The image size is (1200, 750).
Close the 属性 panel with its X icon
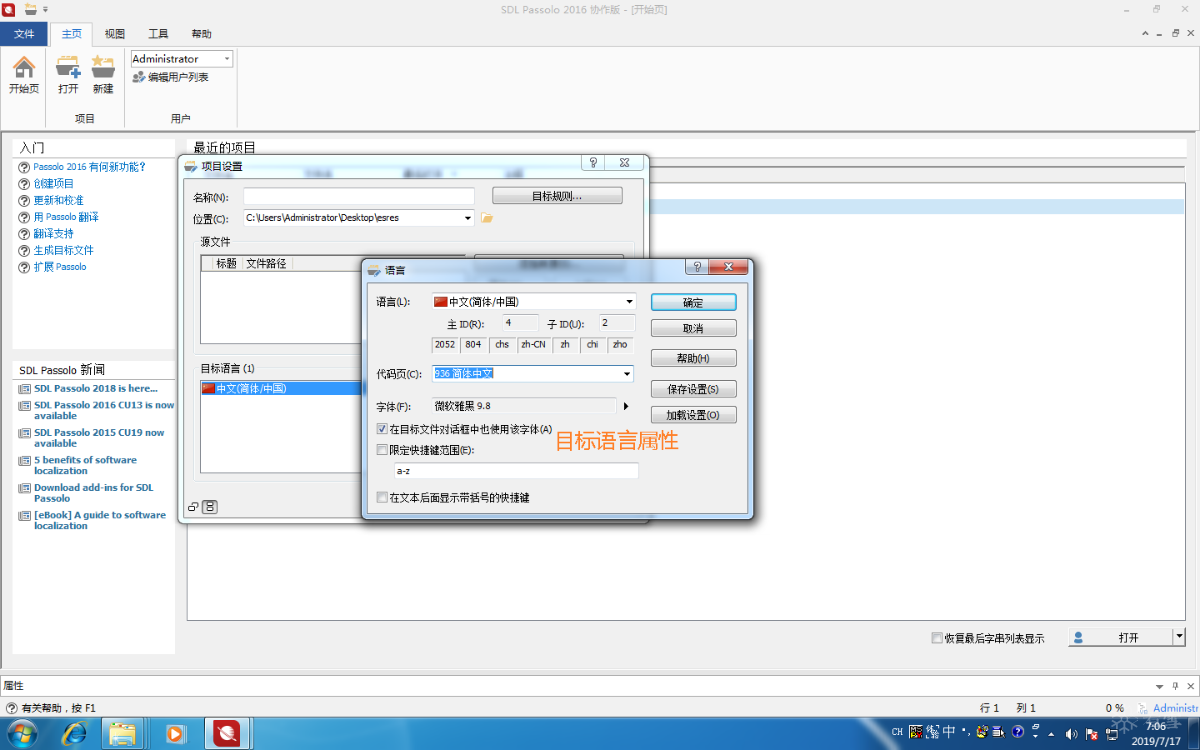coord(1189,686)
